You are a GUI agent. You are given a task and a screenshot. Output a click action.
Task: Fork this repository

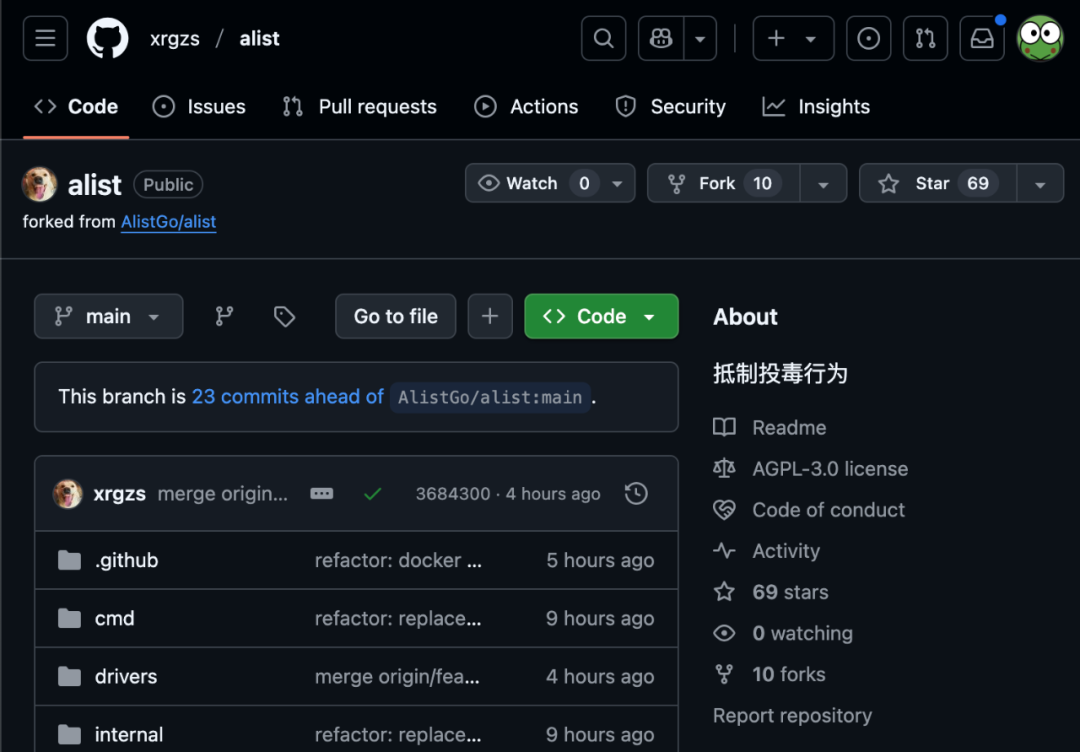[x=723, y=183]
